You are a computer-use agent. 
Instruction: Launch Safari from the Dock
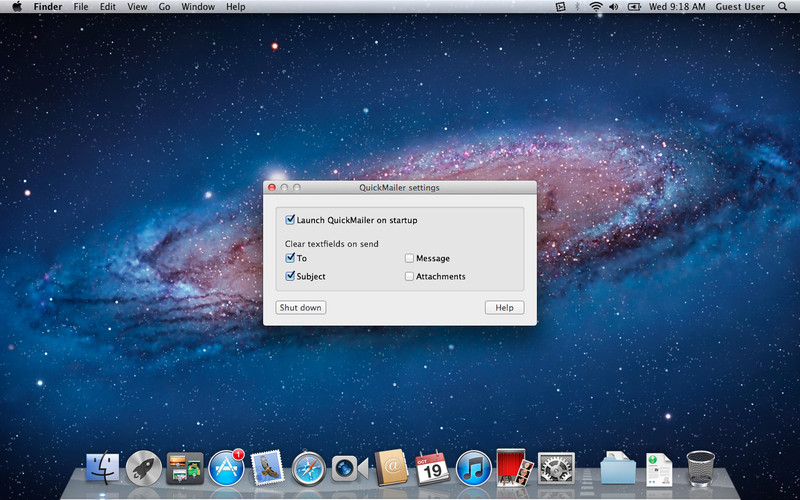(309, 468)
